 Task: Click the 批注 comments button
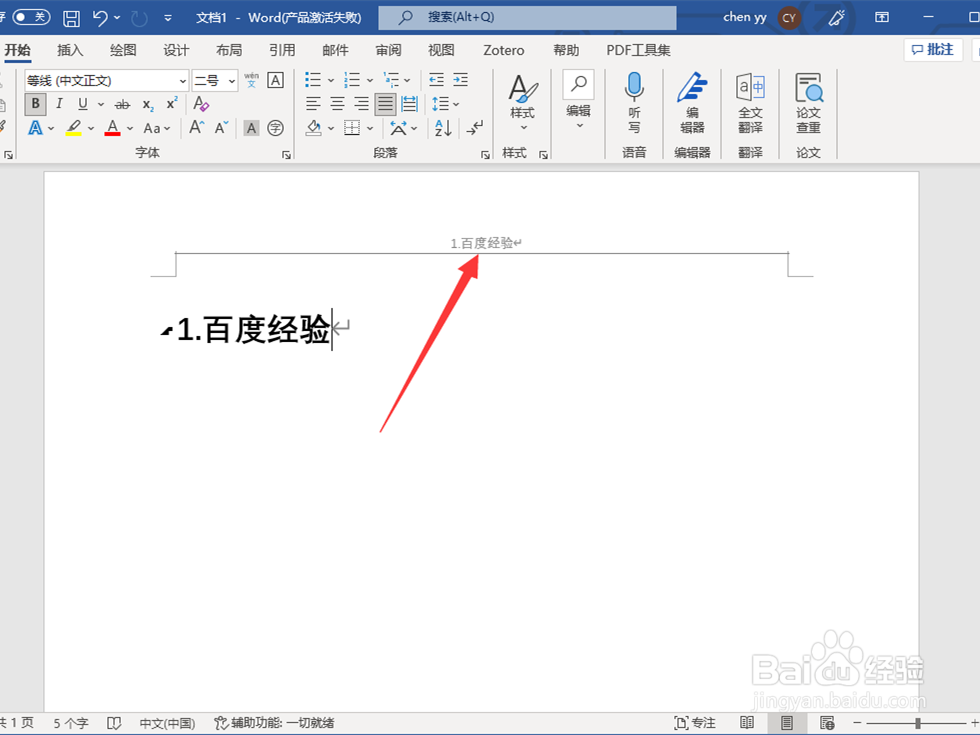tap(933, 49)
